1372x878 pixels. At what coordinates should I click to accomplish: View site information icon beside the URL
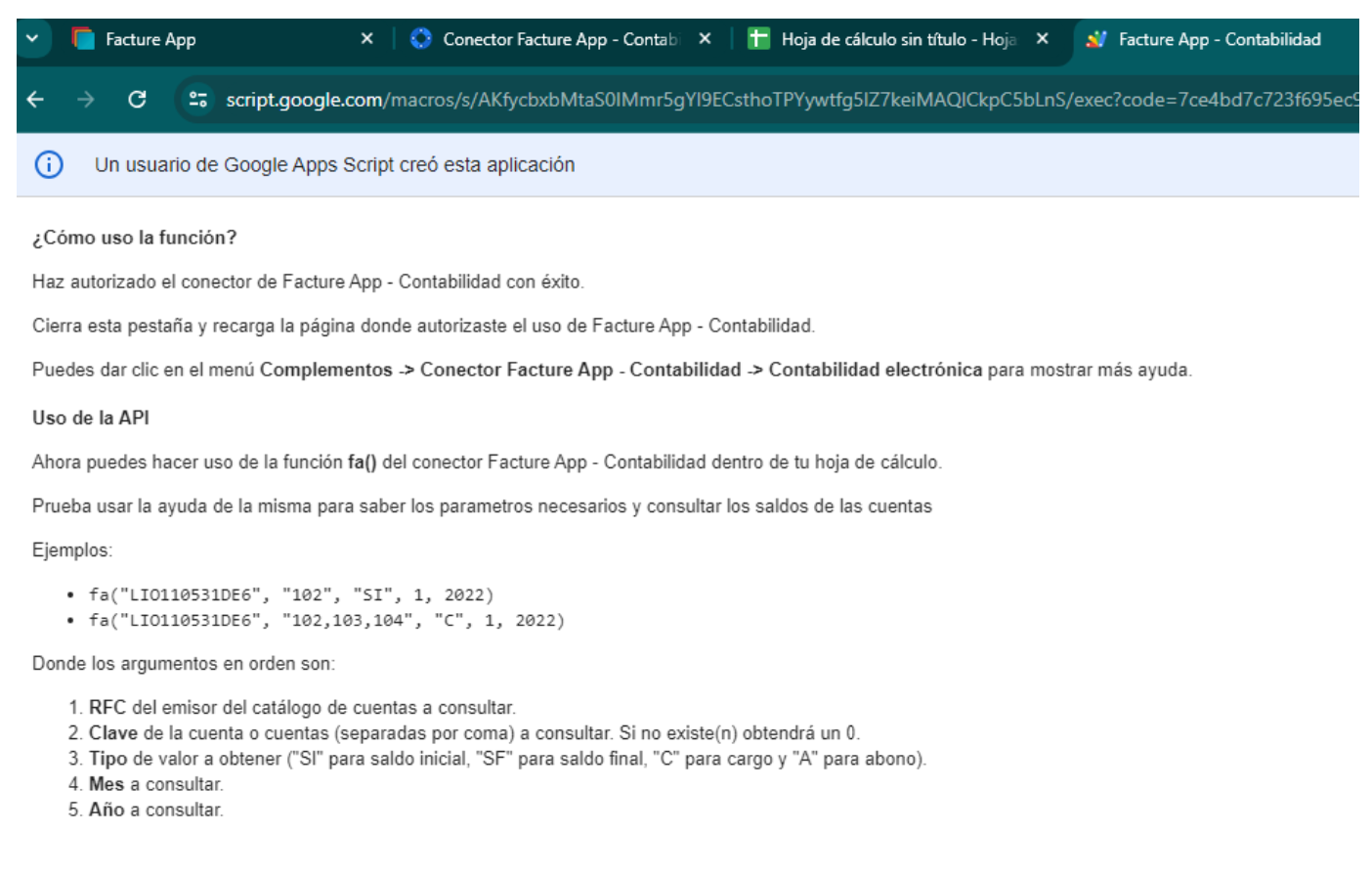point(198,100)
